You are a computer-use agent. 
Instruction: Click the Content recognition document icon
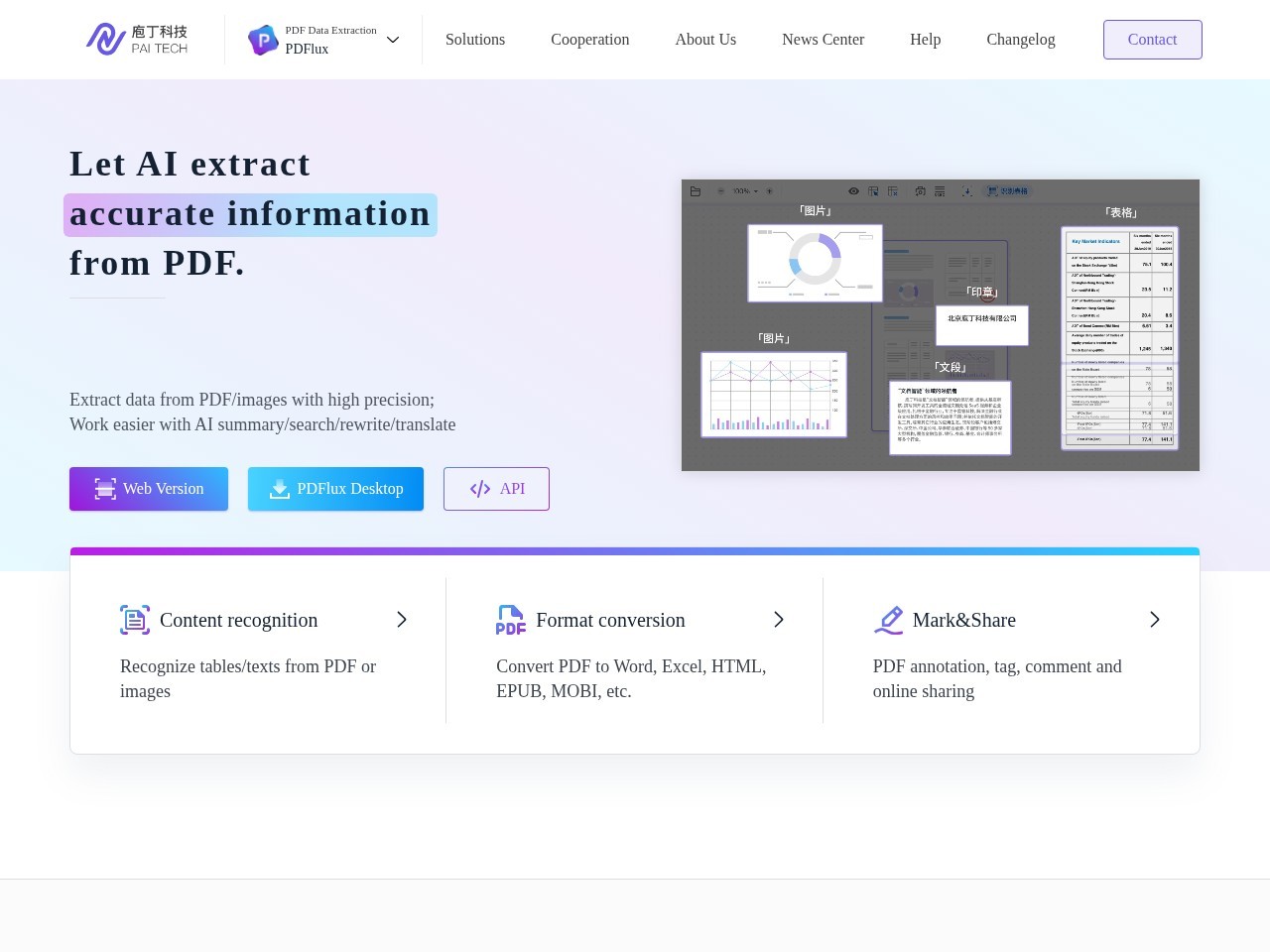click(x=135, y=620)
